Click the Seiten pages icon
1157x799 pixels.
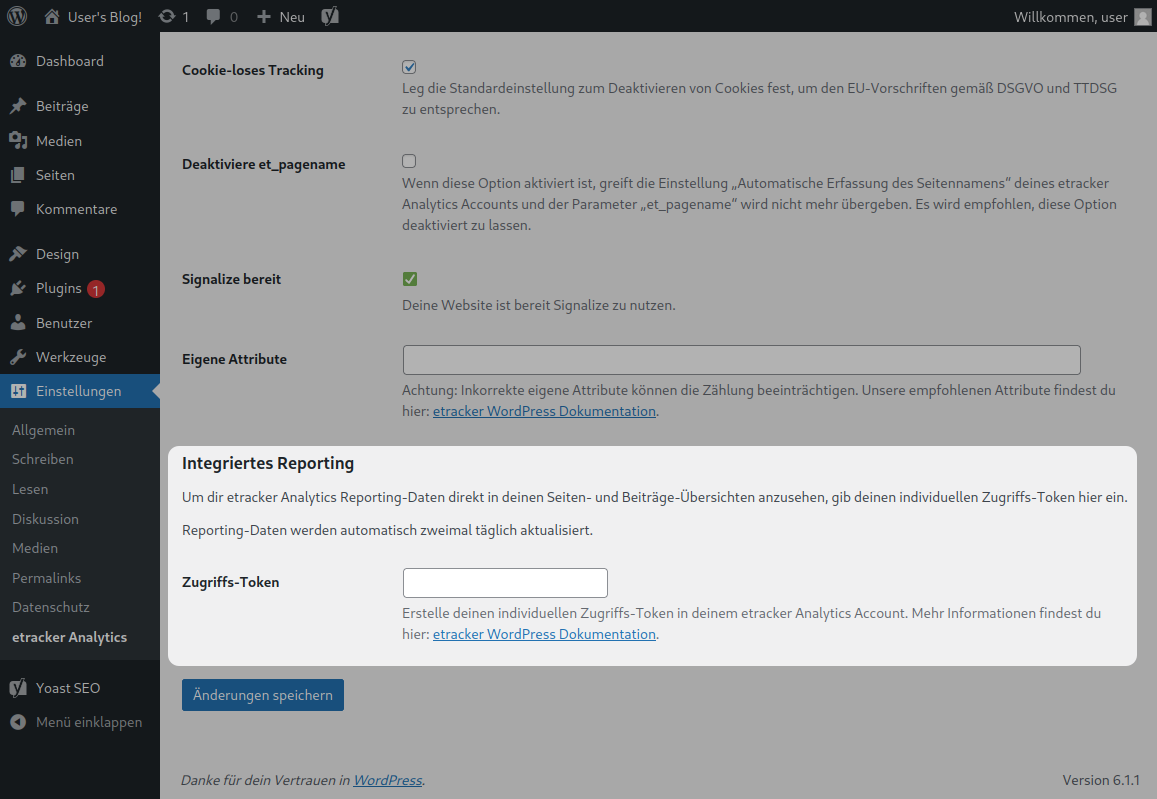point(18,175)
